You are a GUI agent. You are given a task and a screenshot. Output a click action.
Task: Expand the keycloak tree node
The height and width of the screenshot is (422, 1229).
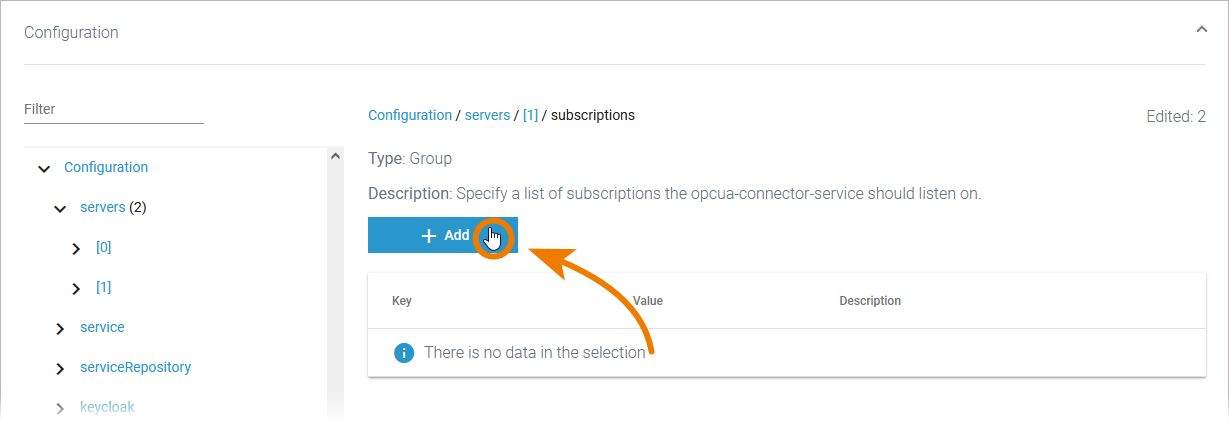[x=60, y=408]
